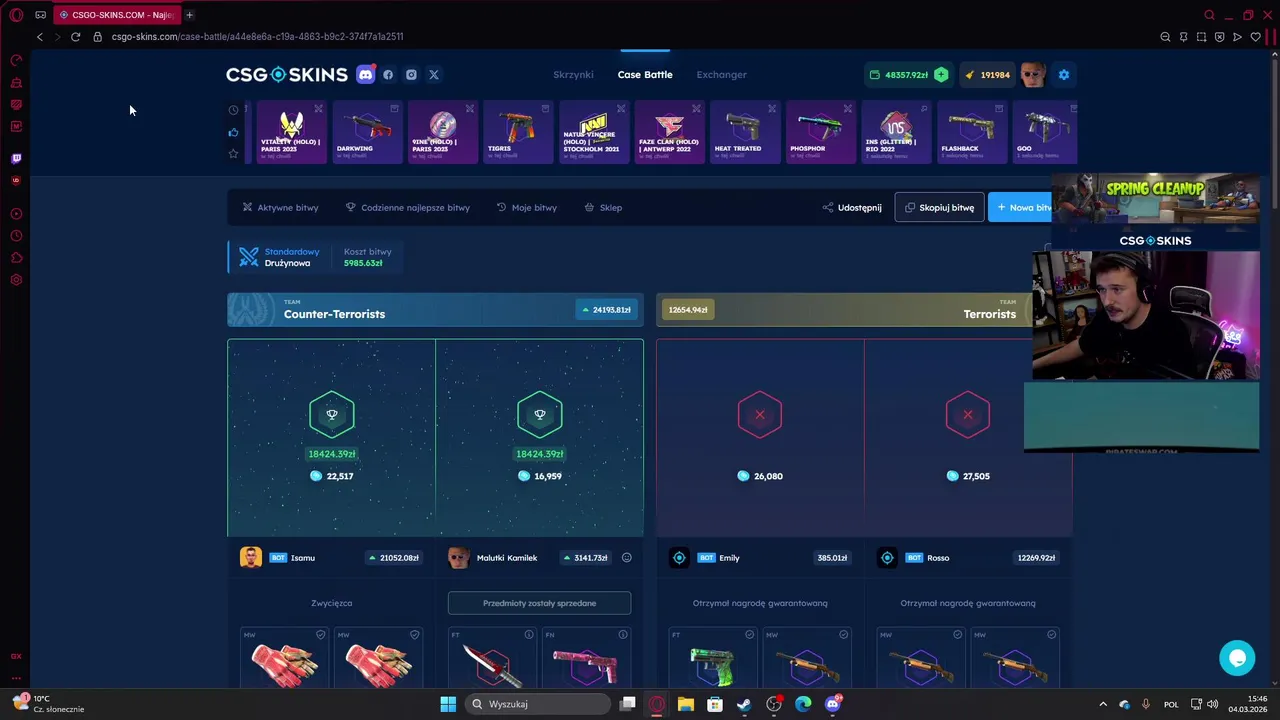Image resolution: width=1280 pixels, height=720 pixels.
Task: Click the zoom magnifier icon in address bar
Action: (1165, 37)
